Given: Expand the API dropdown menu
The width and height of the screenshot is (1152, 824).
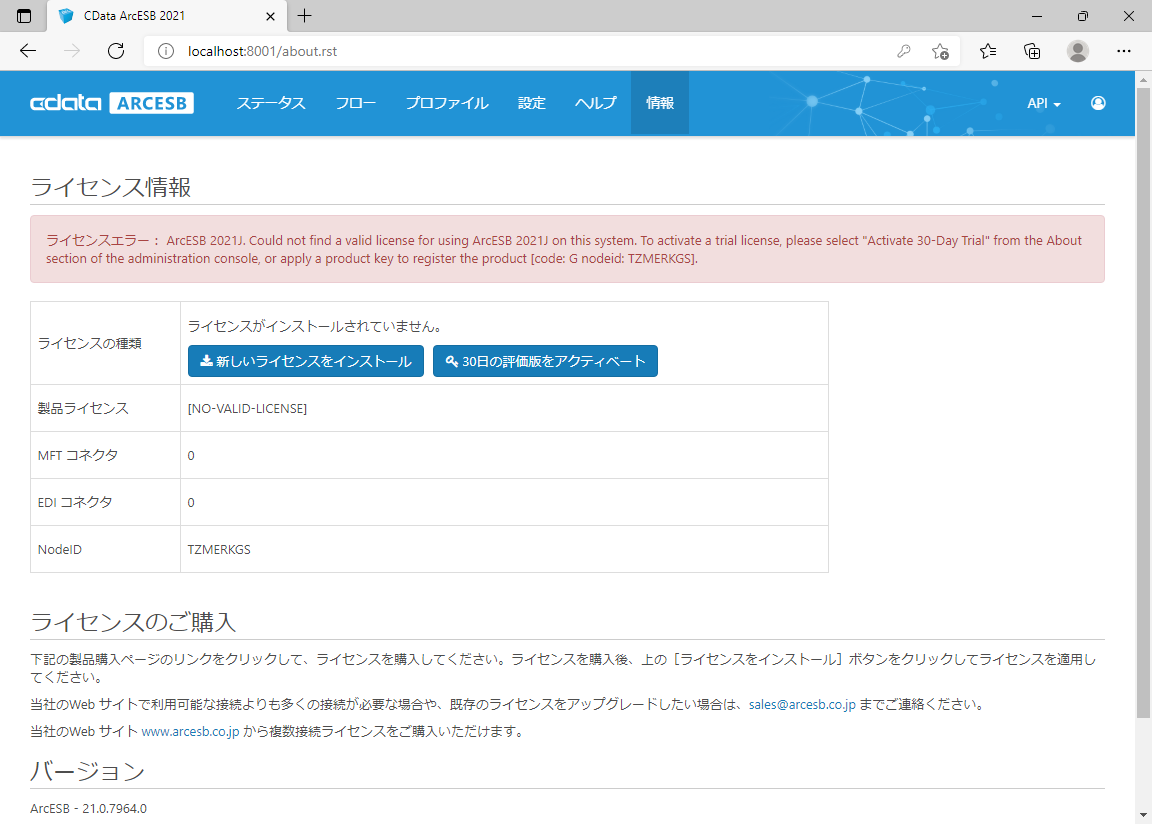Looking at the screenshot, I should 1043,103.
